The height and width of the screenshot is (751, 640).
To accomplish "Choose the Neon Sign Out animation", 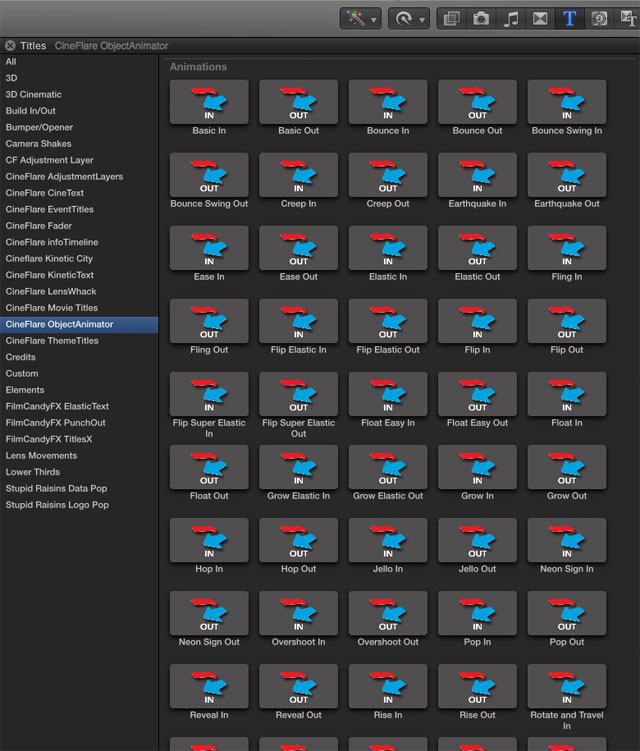I will pyautogui.click(x=209, y=613).
